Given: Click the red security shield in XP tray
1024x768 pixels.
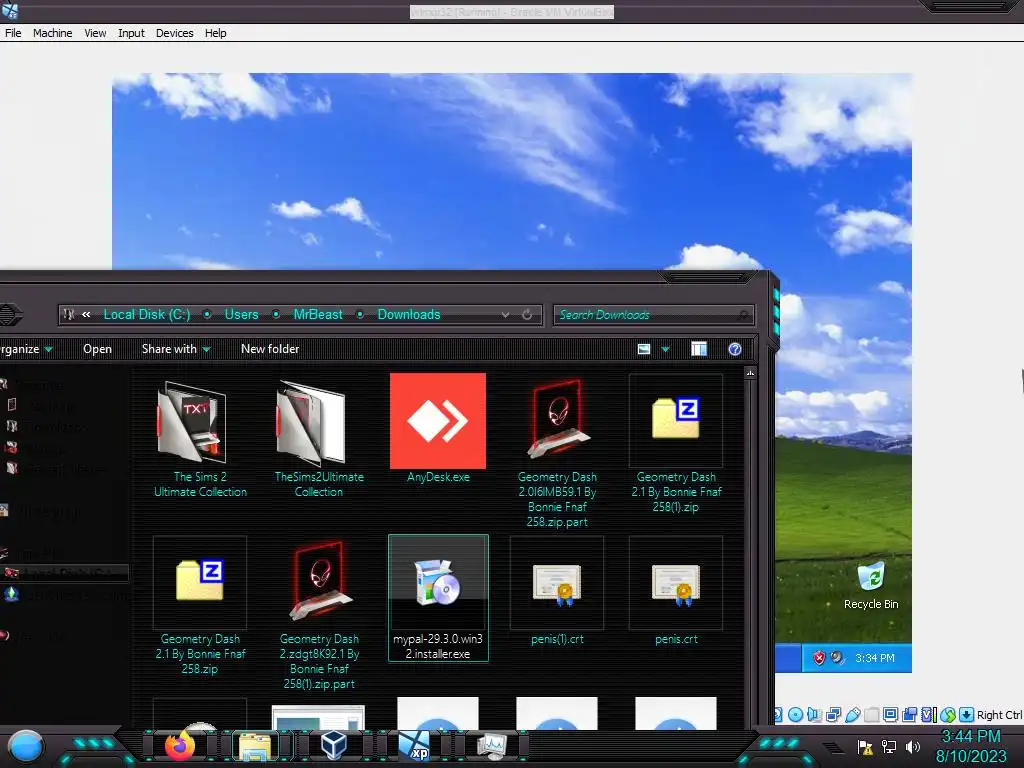Looking at the screenshot, I should [x=819, y=658].
